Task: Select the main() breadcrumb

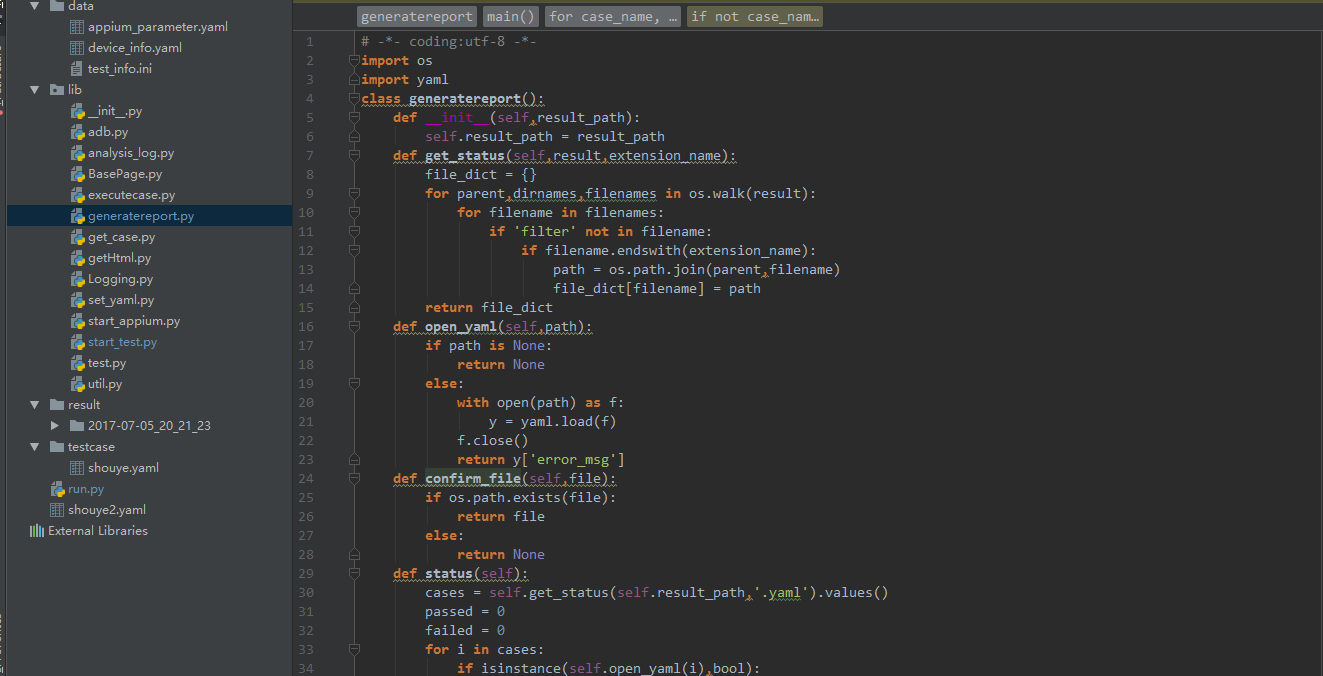Action: click(x=511, y=17)
